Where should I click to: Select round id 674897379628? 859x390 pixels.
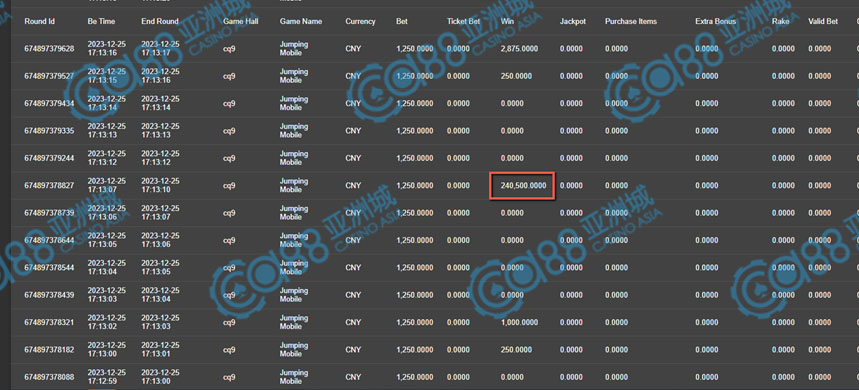[x=49, y=49]
